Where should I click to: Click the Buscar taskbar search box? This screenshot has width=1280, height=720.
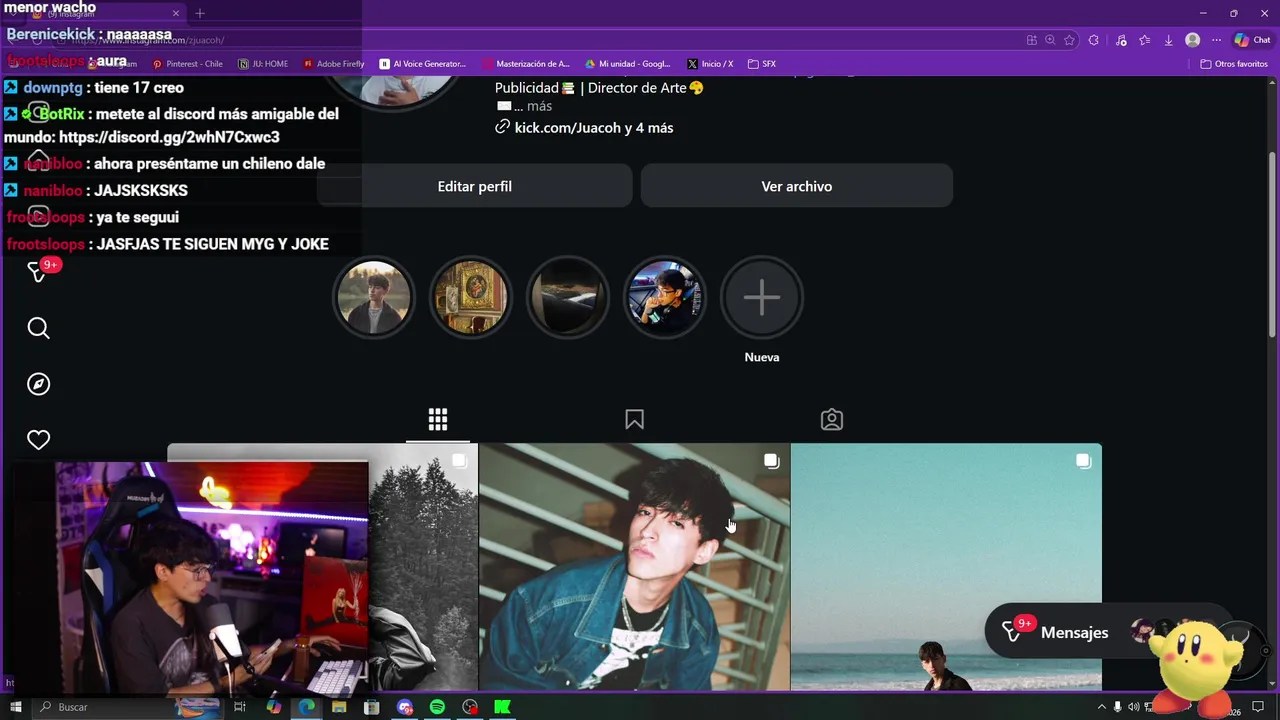[x=128, y=707]
